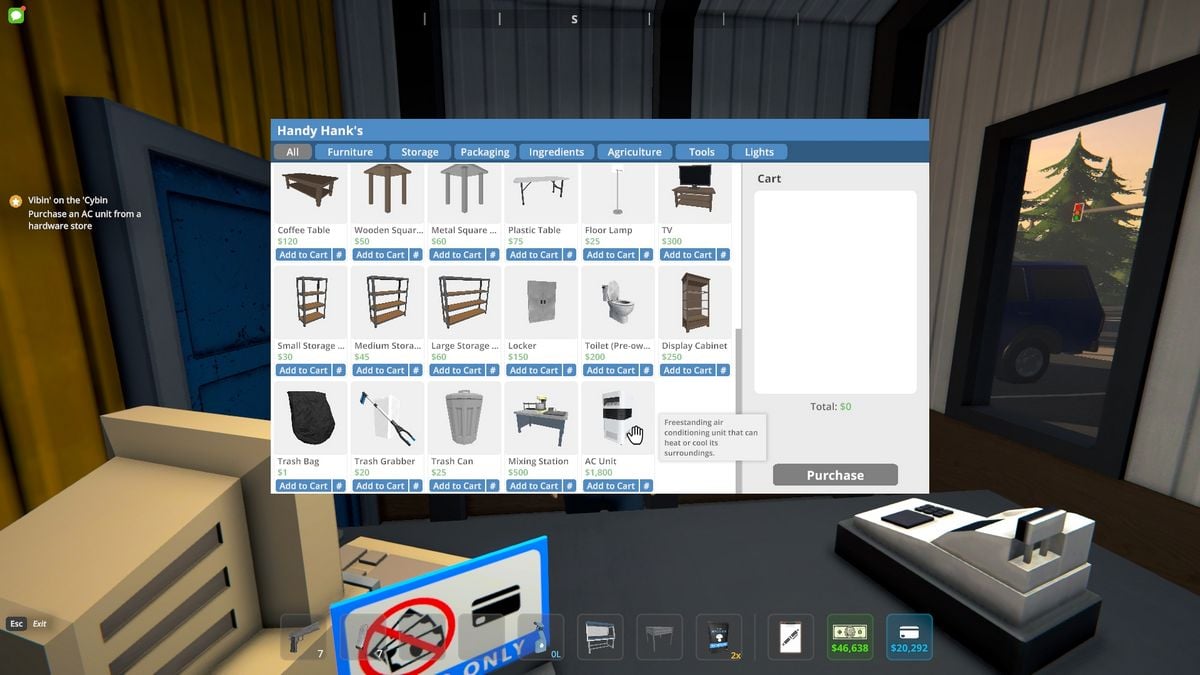
Task: Select the Trash Grabber item icon
Action: (x=387, y=418)
